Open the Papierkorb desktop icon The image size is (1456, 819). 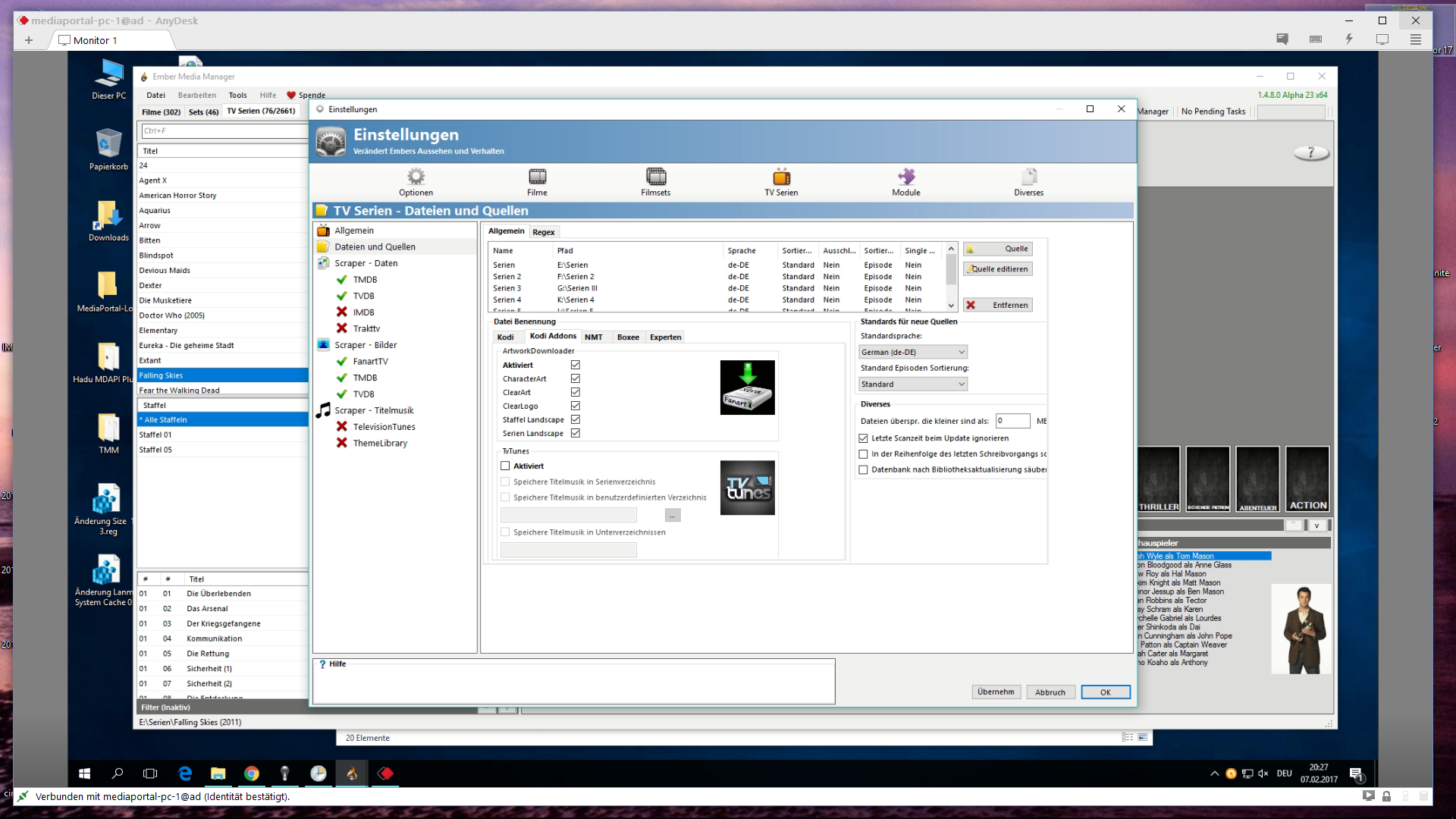(x=108, y=149)
